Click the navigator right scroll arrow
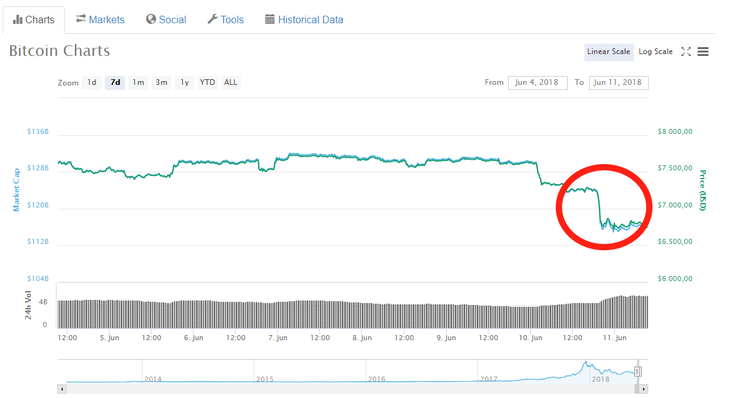The width and height of the screenshot is (736, 398). 644,389
